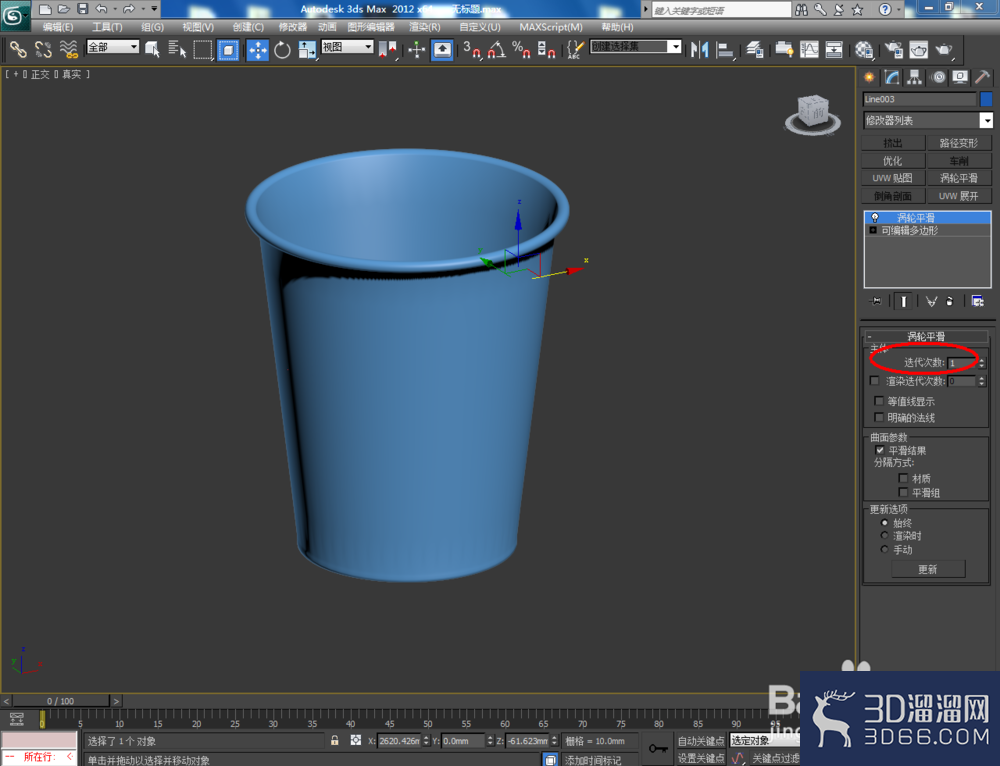Open the 渲染(R) menu
1000x766 pixels.
pos(425,27)
